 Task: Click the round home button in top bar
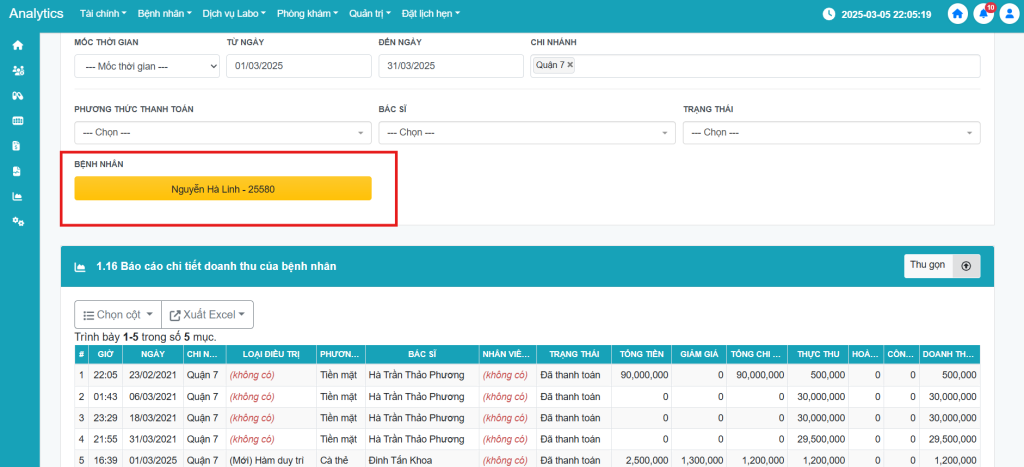pos(958,14)
